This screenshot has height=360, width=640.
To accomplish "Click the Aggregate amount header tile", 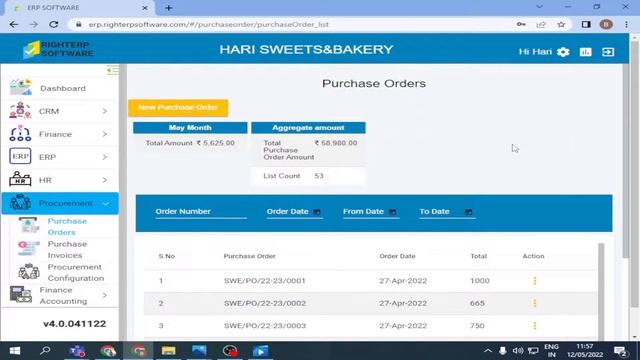I will coord(308,128).
